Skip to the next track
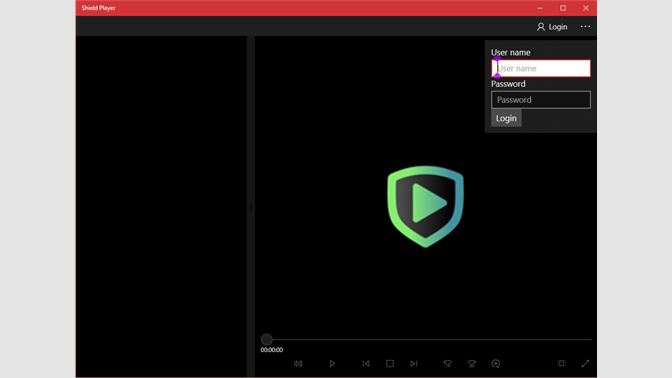This screenshot has height=378, width=672. (414, 363)
